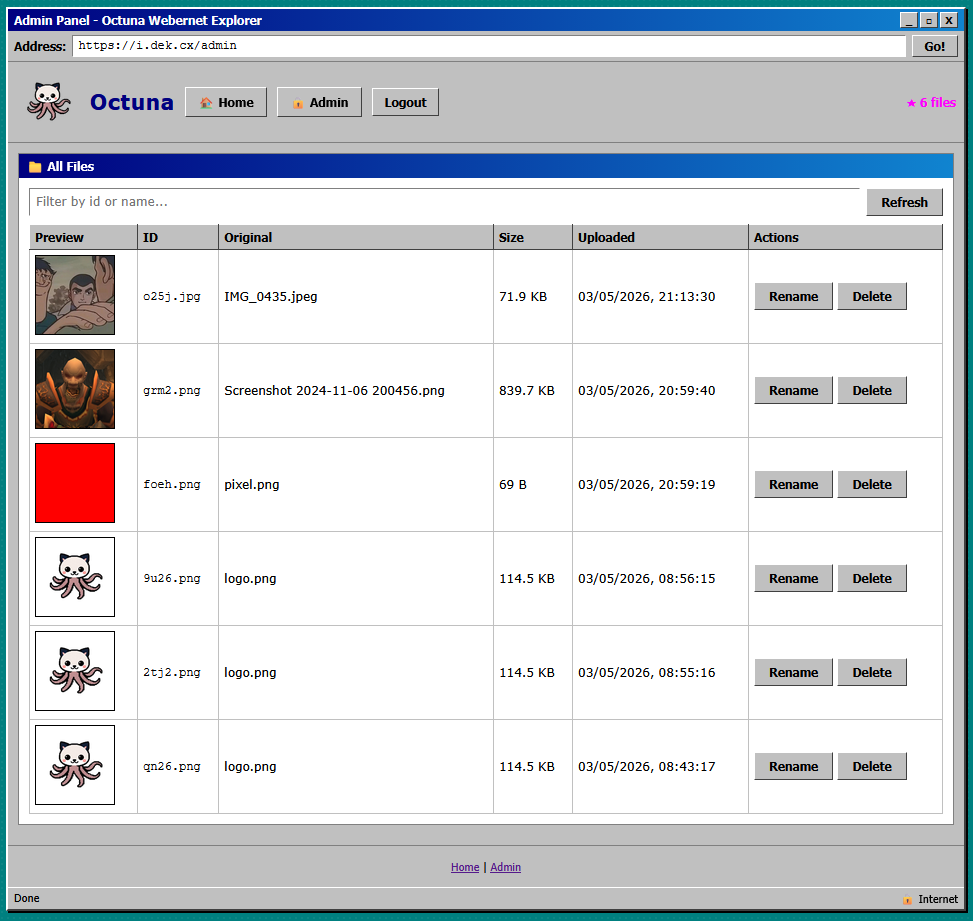
Task: Open the Admin navigation button
Action: point(319,102)
